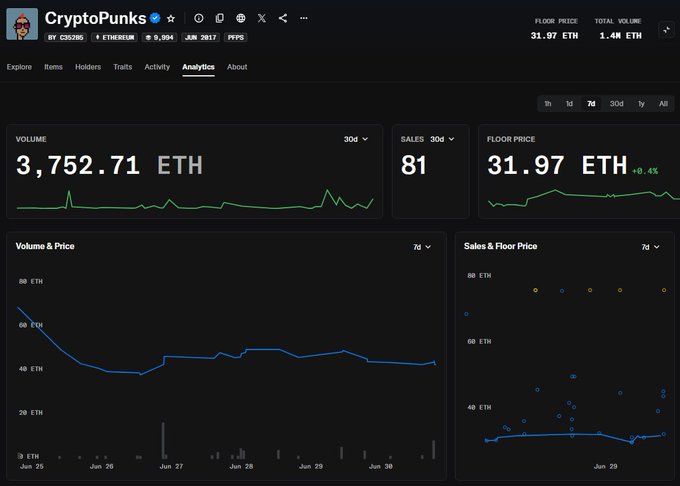Click the 9,994 items tag
Screen dimensions: 680x486
[x=160, y=38]
